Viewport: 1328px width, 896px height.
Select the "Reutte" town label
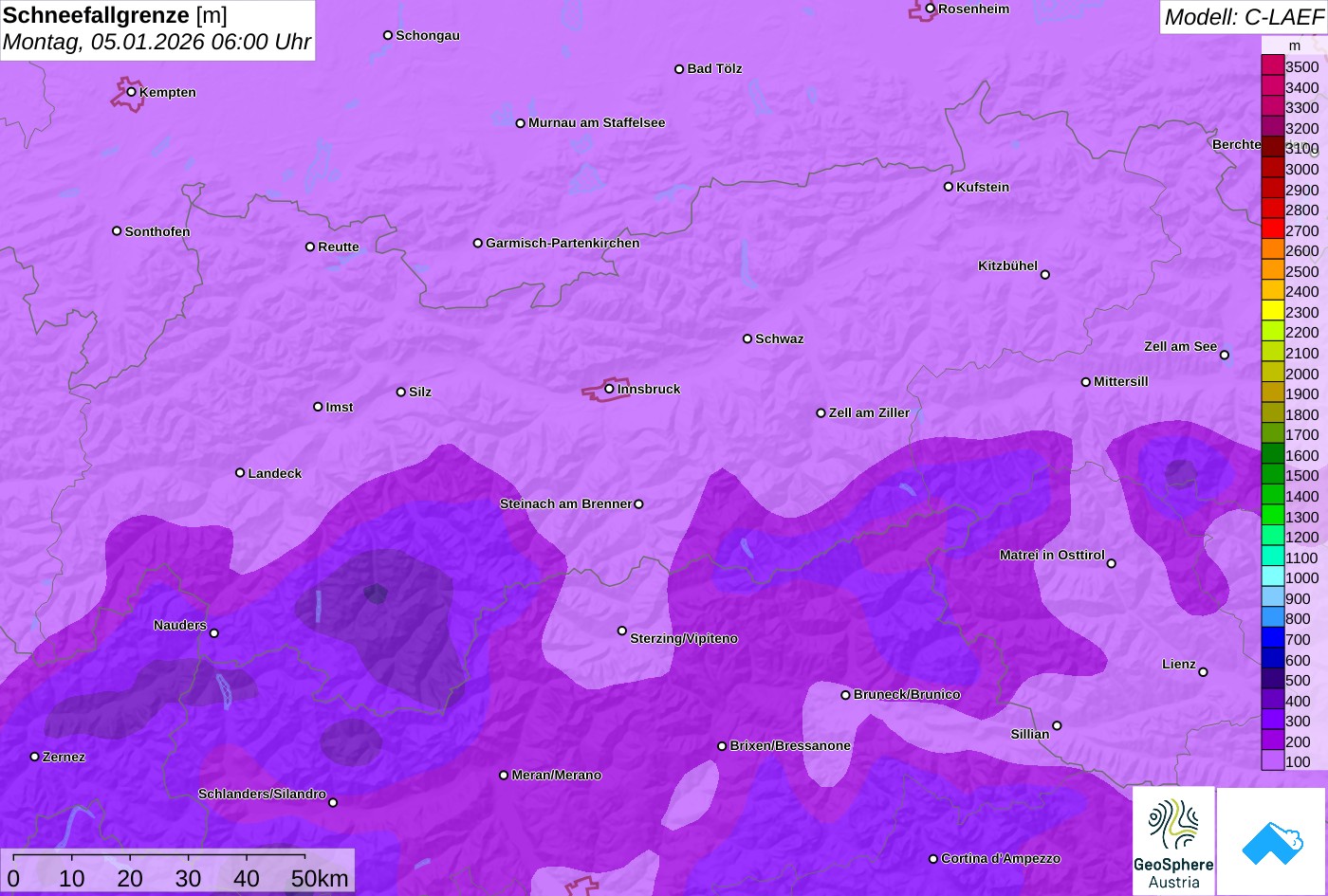click(339, 247)
